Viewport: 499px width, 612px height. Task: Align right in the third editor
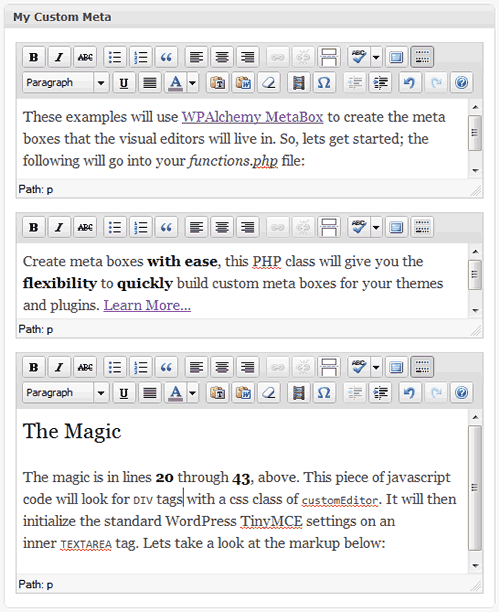click(x=248, y=367)
